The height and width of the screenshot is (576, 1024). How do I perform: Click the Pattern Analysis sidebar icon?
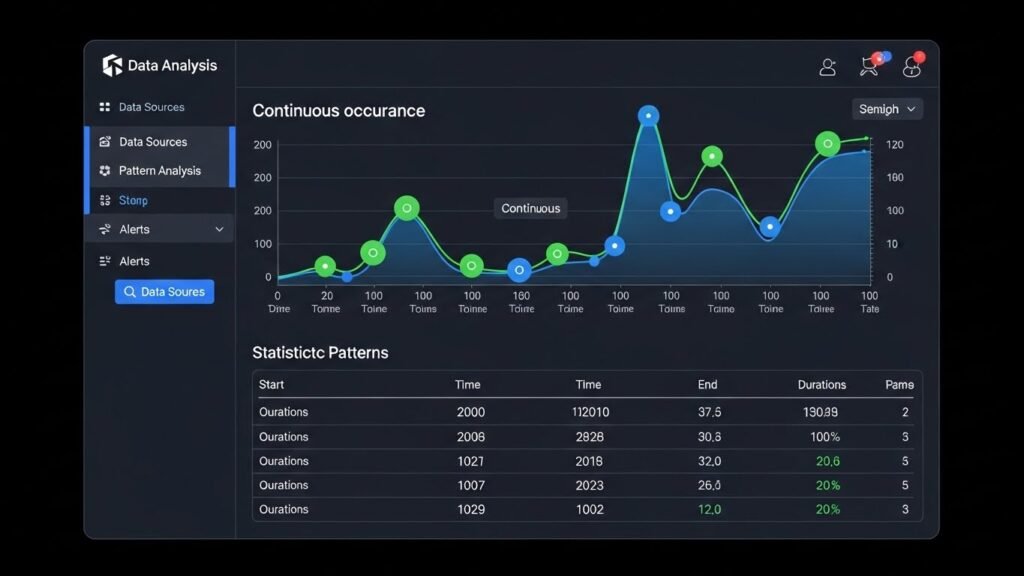pos(105,171)
